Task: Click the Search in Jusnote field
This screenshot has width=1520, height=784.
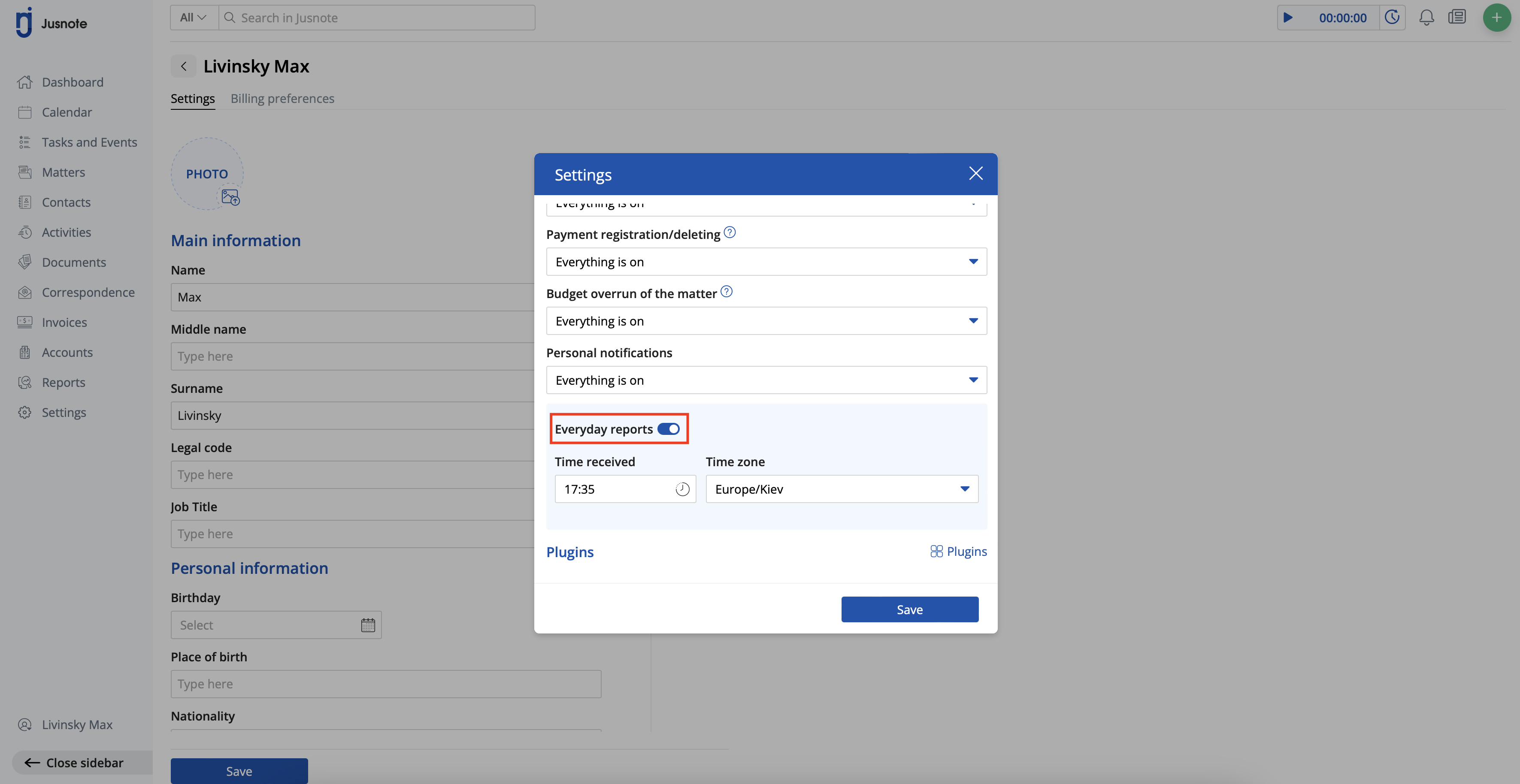Action: coord(377,18)
